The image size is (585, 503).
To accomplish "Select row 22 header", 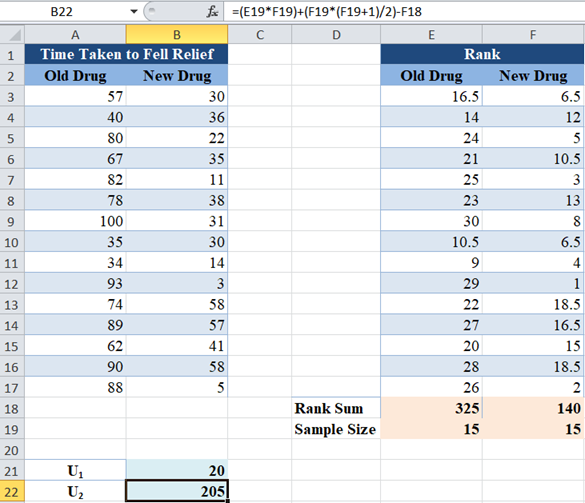I will coord(11,492).
